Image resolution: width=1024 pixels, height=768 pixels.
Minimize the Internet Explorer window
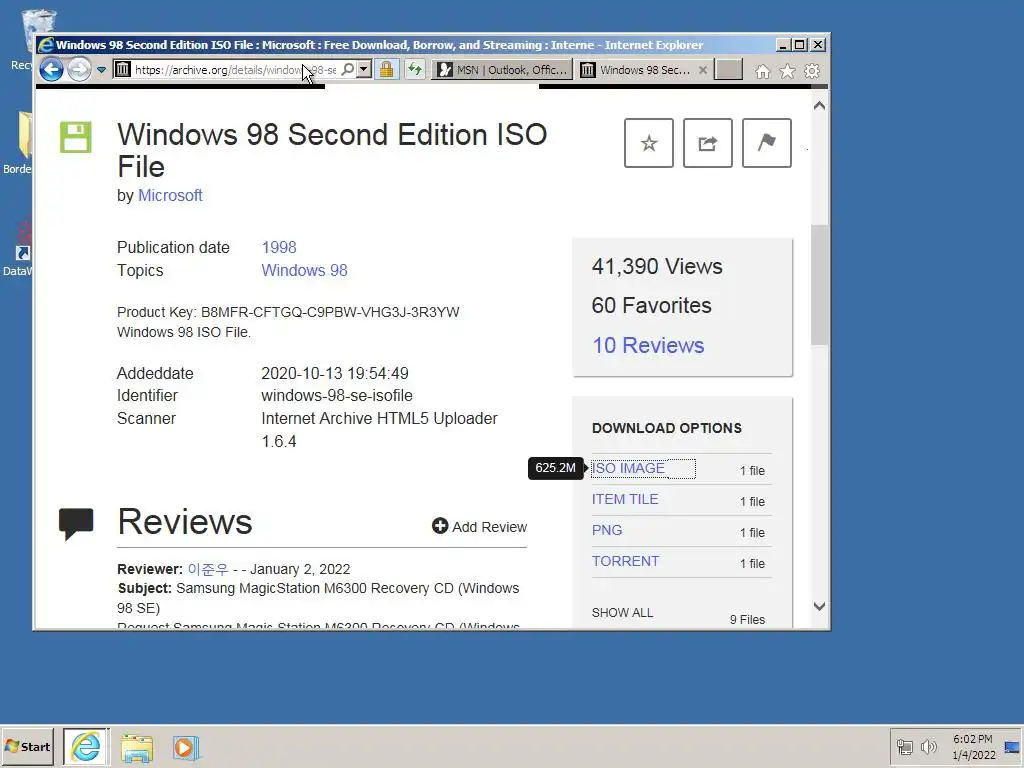[783, 44]
